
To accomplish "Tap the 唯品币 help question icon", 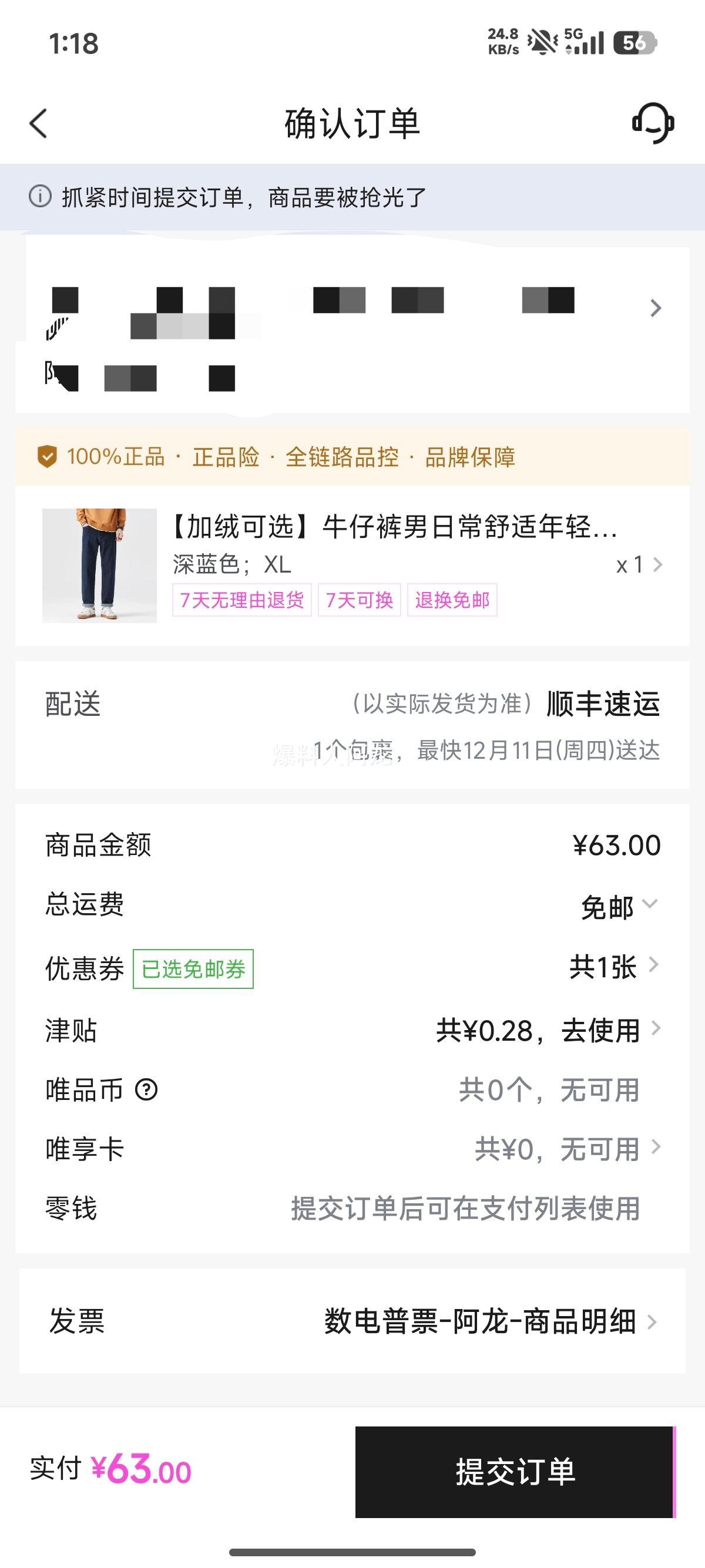I will tap(146, 1089).
